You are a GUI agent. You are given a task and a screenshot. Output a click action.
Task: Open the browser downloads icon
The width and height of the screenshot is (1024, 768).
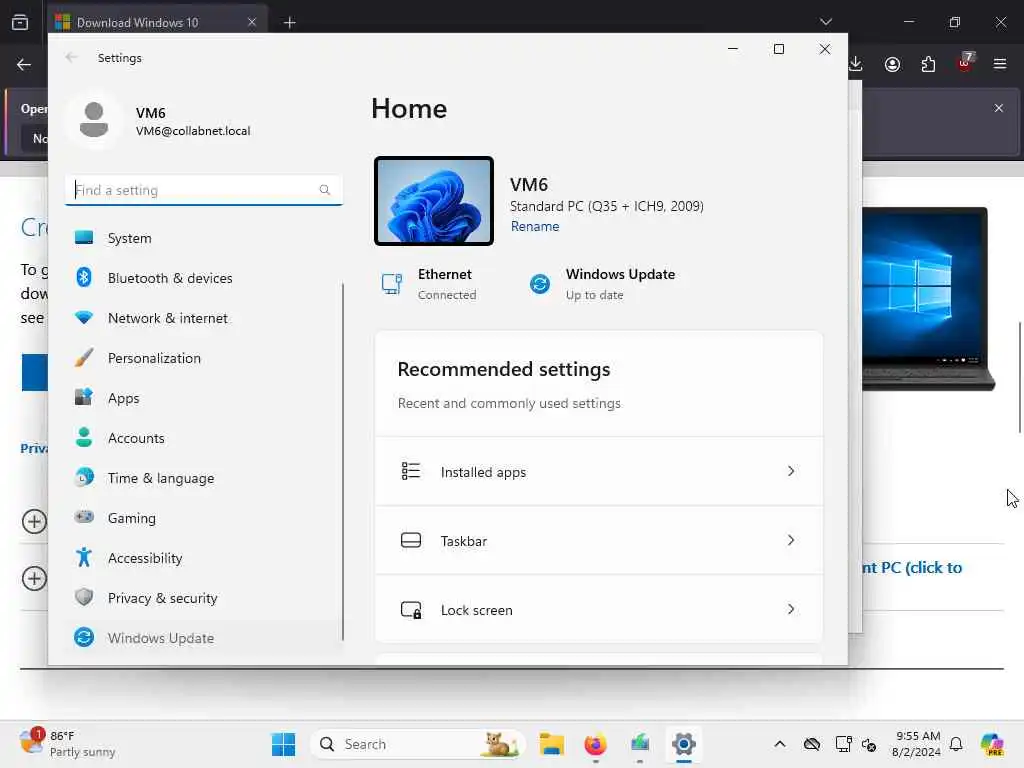click(856, 64)
